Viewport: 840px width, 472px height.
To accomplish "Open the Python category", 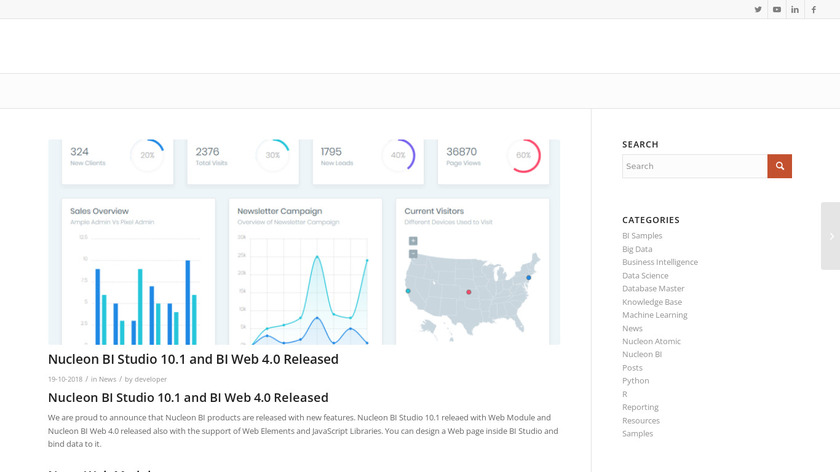I will click(635, 380).
